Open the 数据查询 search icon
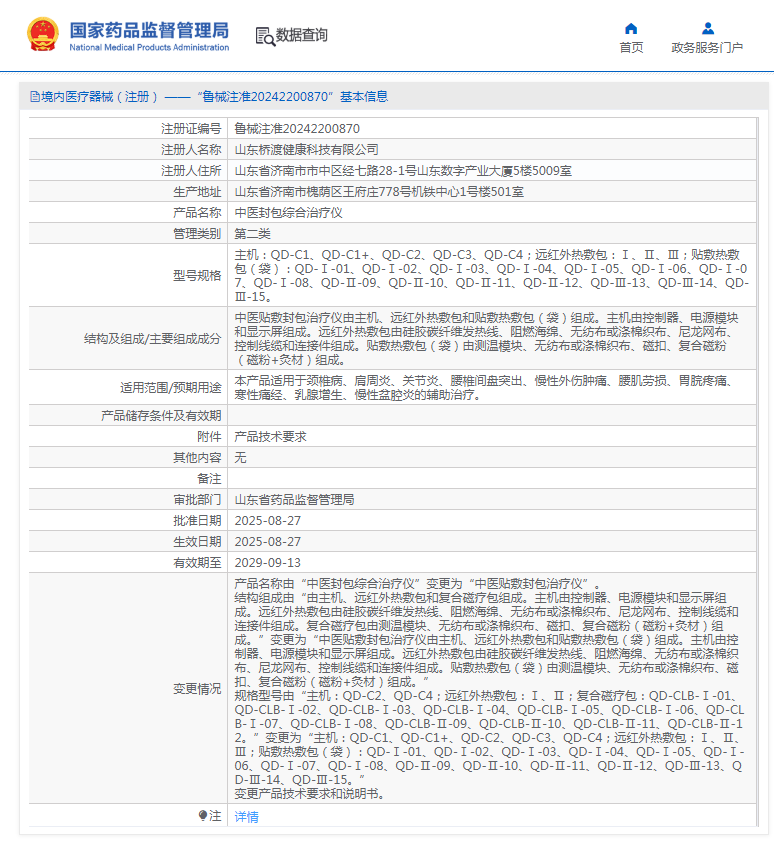This screenshot has width=774, height=848. click(x=265, y=36)
